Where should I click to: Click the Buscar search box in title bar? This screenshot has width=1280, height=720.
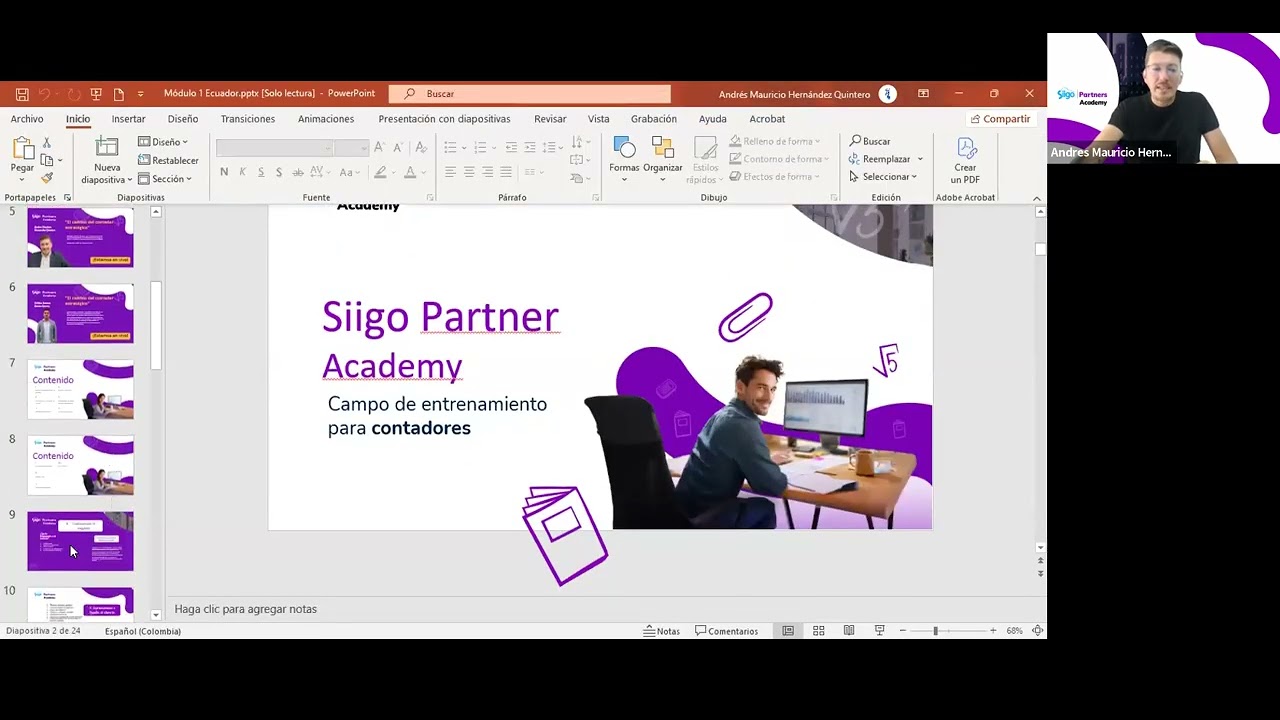[x=530, y=94]
